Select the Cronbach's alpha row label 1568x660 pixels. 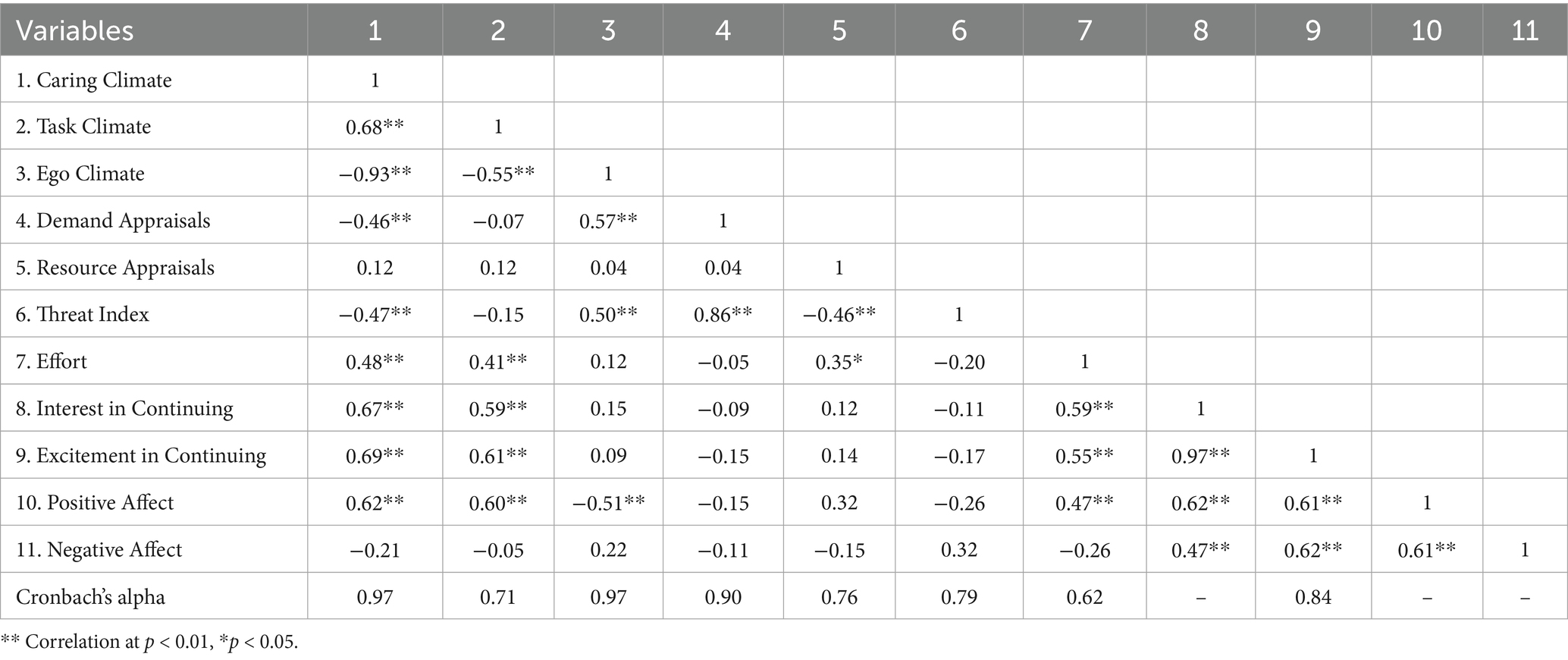coord(90,597)
